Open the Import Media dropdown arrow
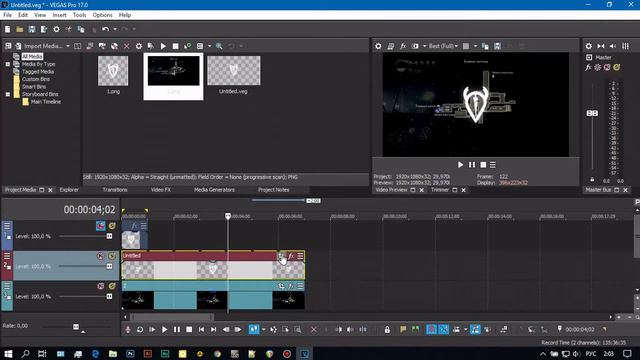 pos(68,46)
